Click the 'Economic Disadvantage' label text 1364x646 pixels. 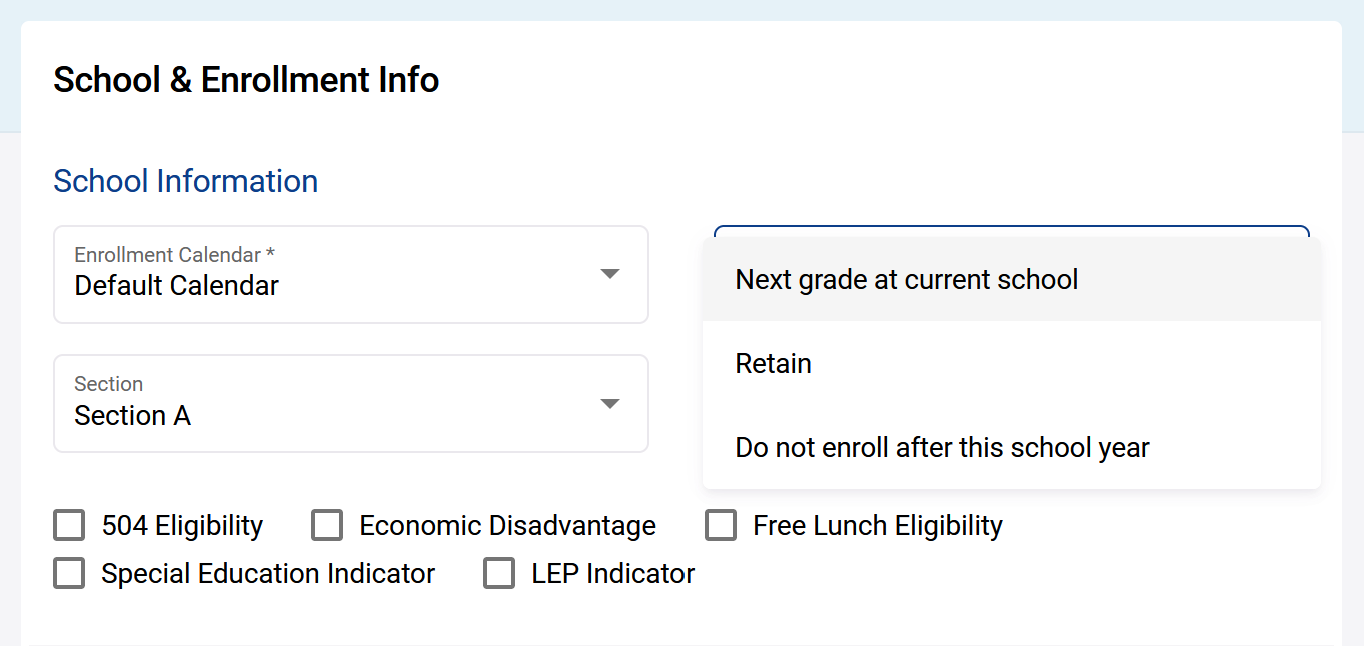[507, 526]
